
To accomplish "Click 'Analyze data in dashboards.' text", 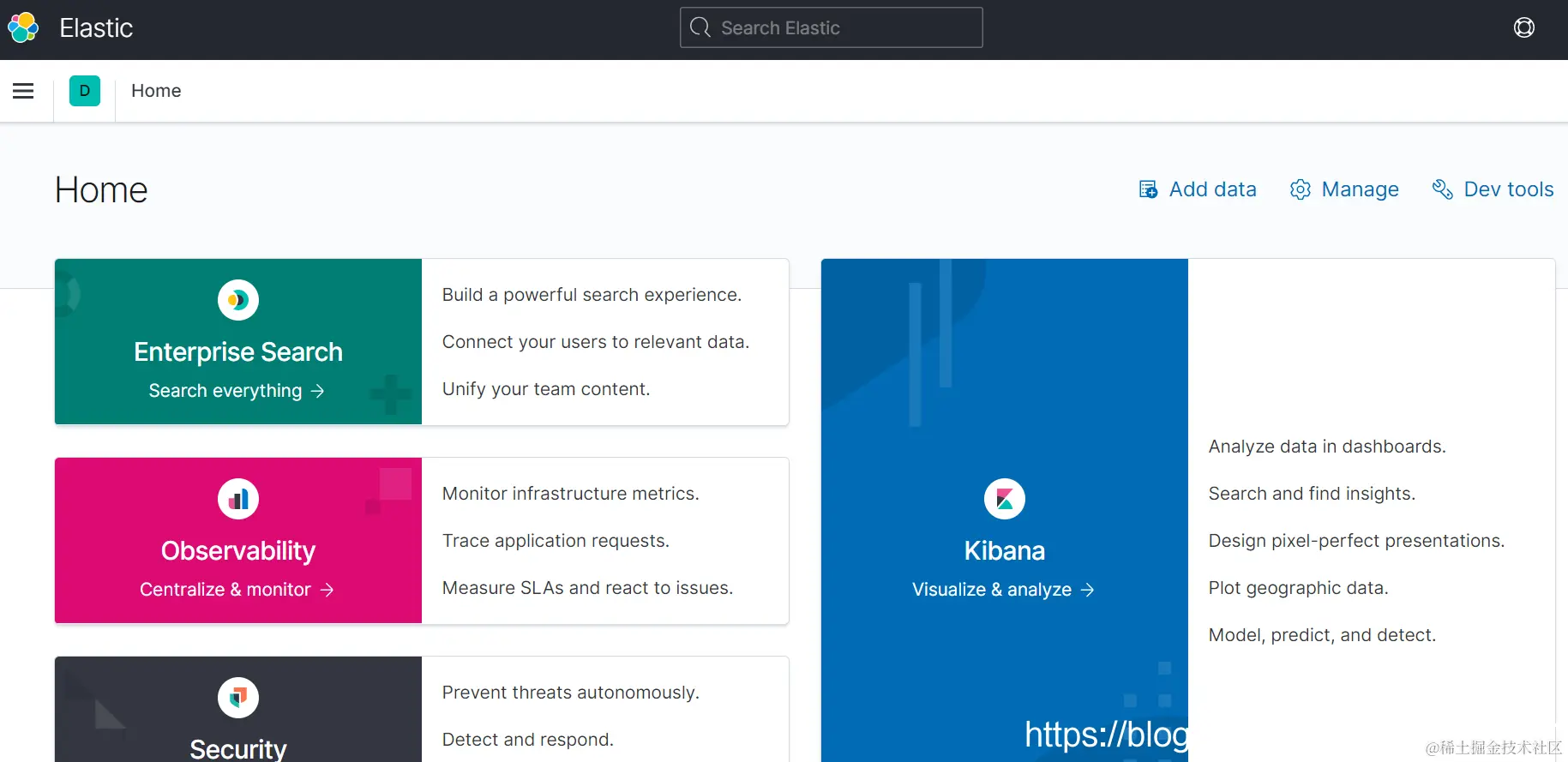I will 1327,447.
